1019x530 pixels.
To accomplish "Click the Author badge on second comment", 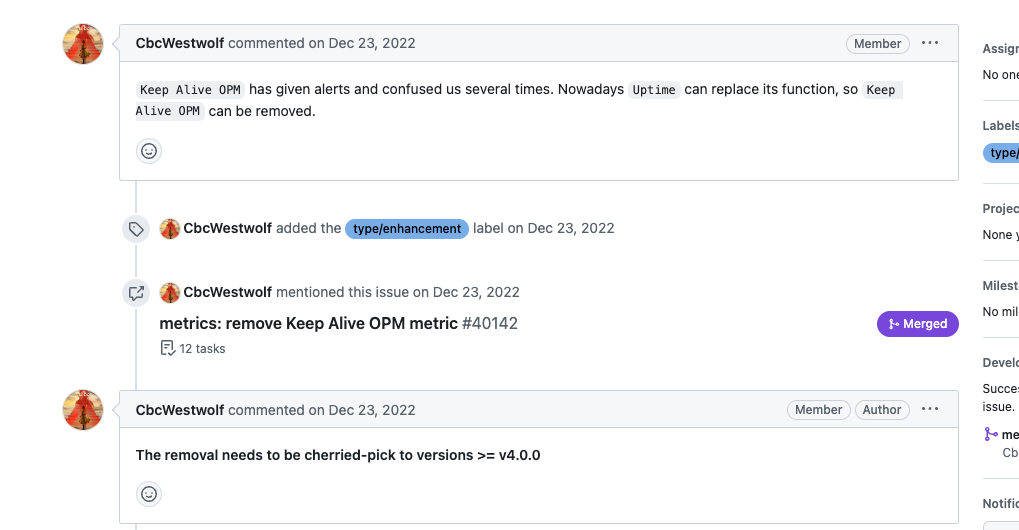I will tap(881, 410).
